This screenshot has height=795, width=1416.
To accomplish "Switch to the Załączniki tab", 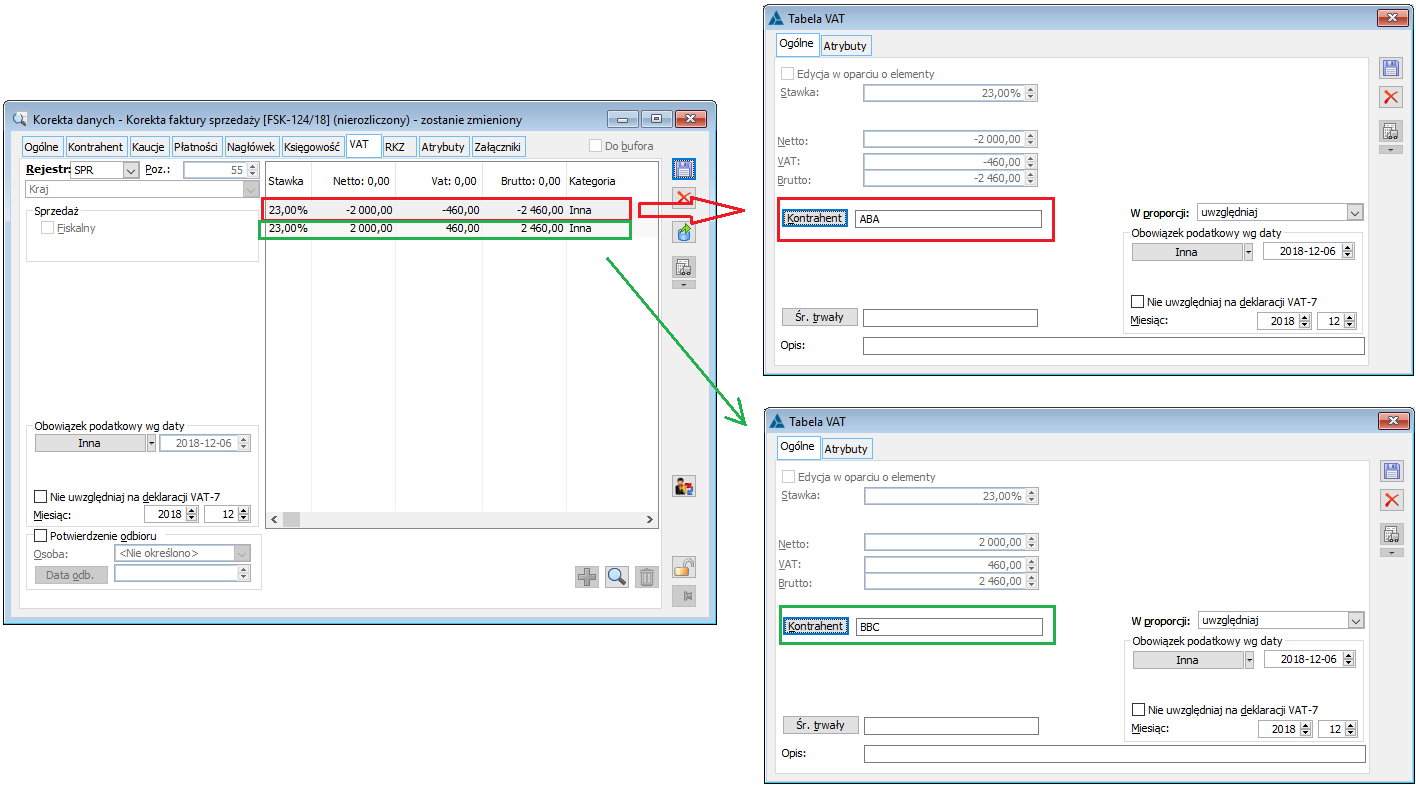I will pos(498,147).
